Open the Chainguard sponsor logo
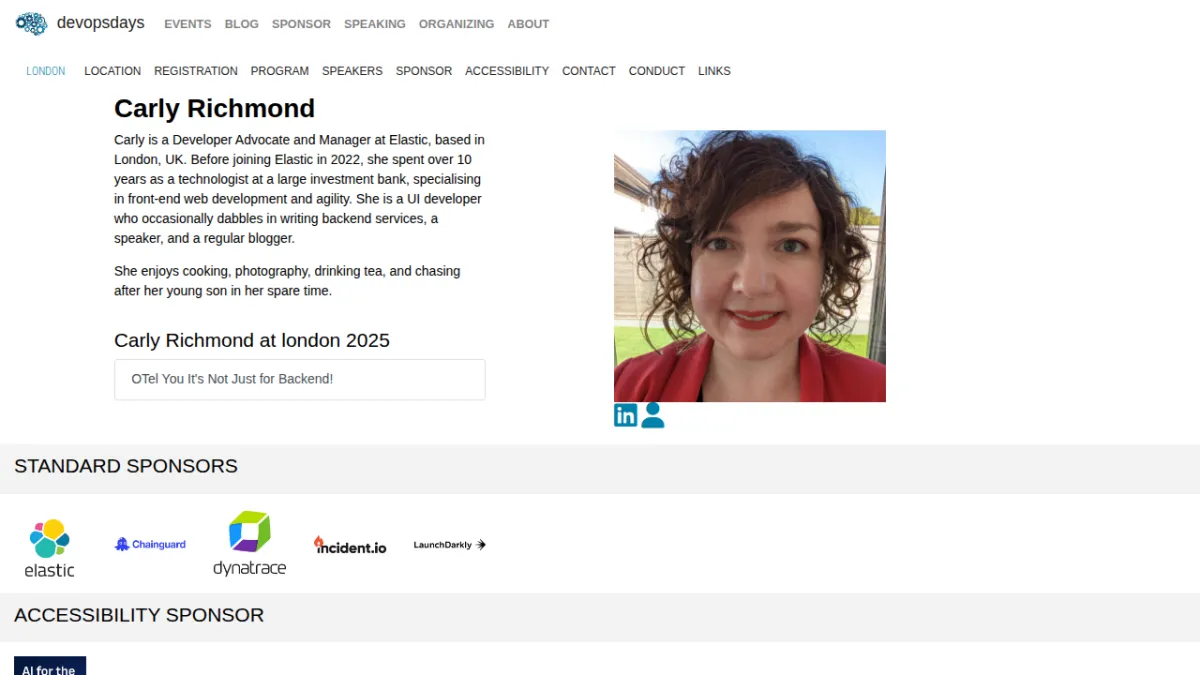The height and width of the screenshot is (675, 1200). pyautogui.click(x=150, y=545)
